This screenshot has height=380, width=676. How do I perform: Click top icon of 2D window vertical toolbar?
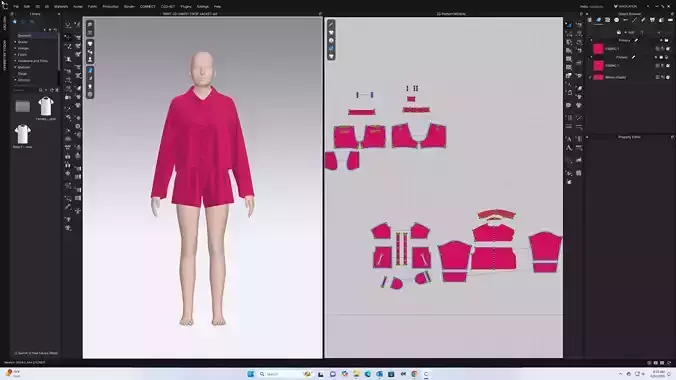click(x=331, y=24)
